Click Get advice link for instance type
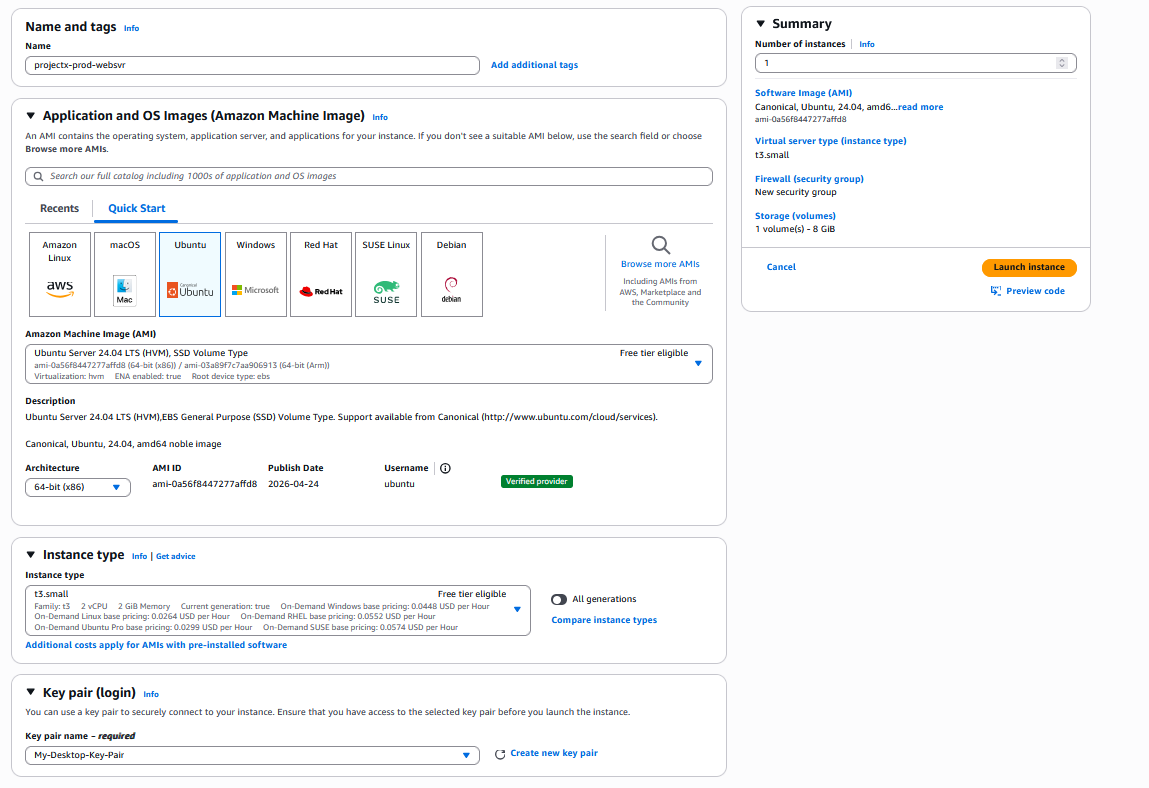The height and width of the screenshot is (788, 1149). tap(176, 556)
